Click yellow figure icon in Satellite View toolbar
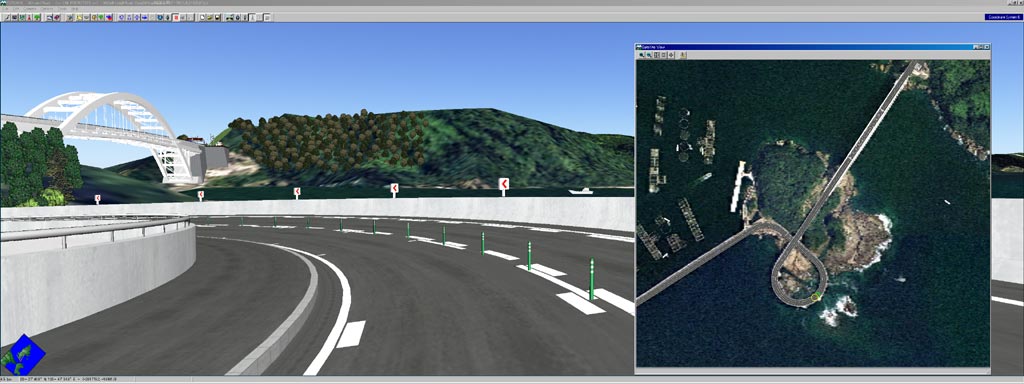Screen dimensions: 1024x384 [x=682, y=55]
